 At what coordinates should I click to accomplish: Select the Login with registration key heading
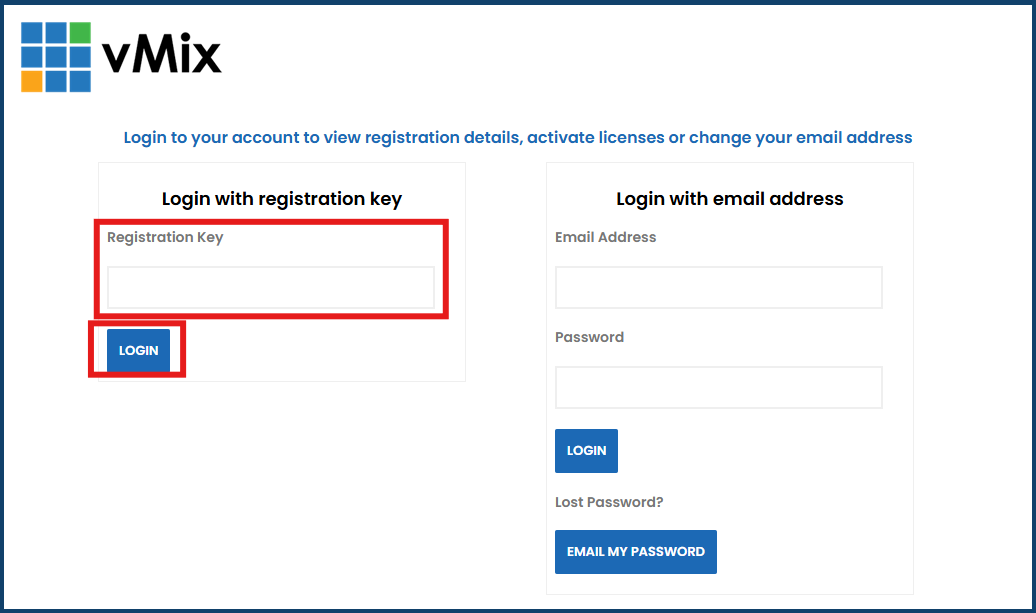(x=282, y=199)
